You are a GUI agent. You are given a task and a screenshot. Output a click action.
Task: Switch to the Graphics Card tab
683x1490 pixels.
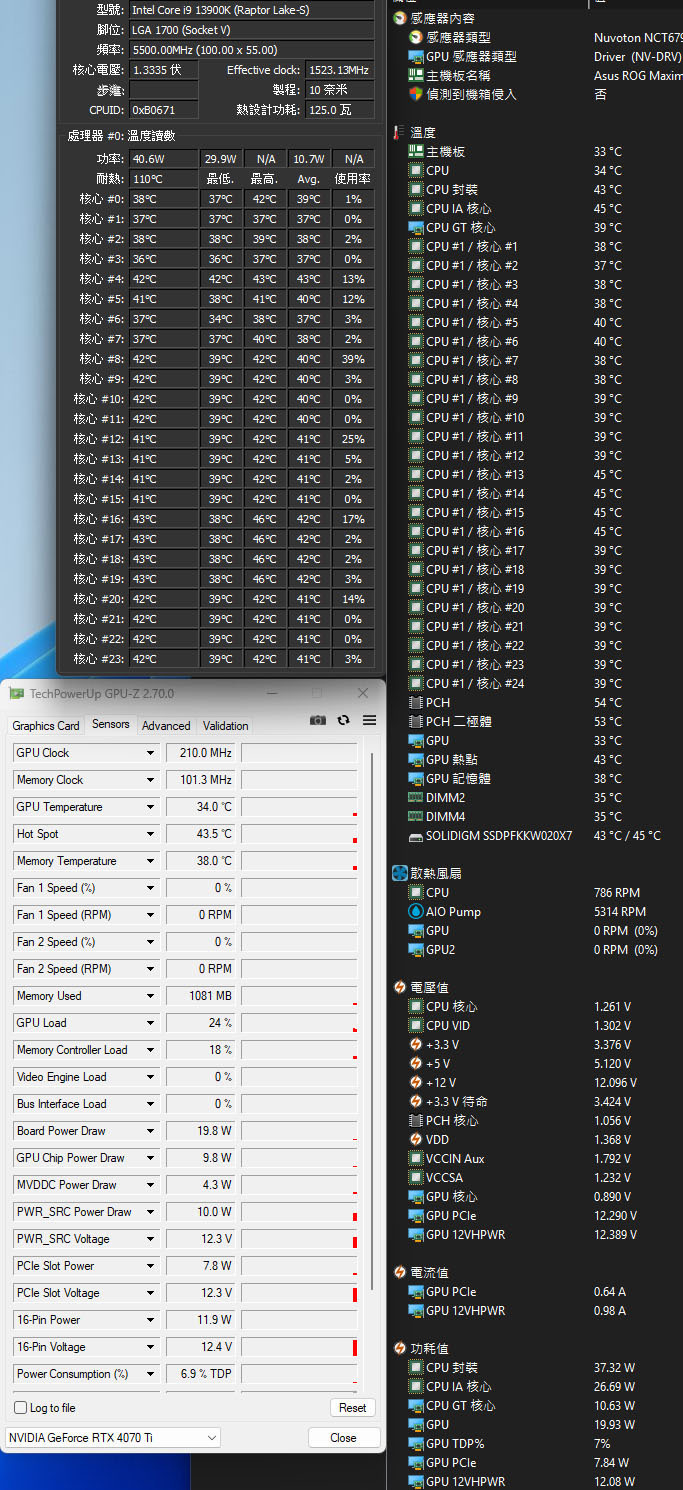(x=46, y=726)
